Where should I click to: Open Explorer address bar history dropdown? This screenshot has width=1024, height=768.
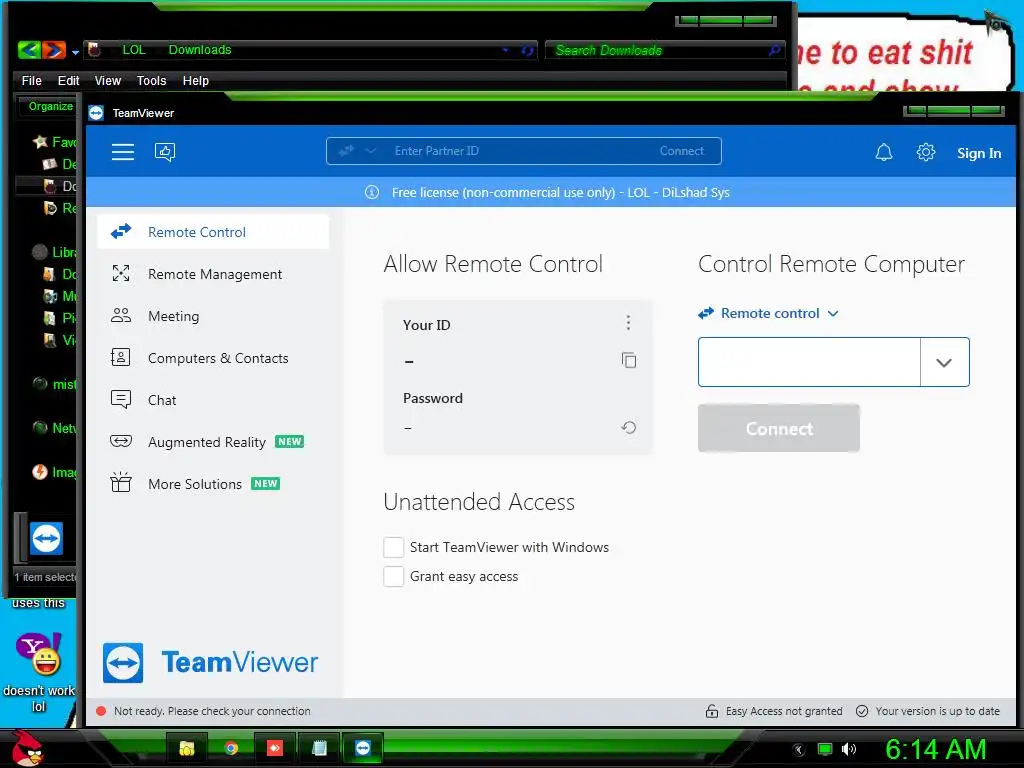(505, 50)
